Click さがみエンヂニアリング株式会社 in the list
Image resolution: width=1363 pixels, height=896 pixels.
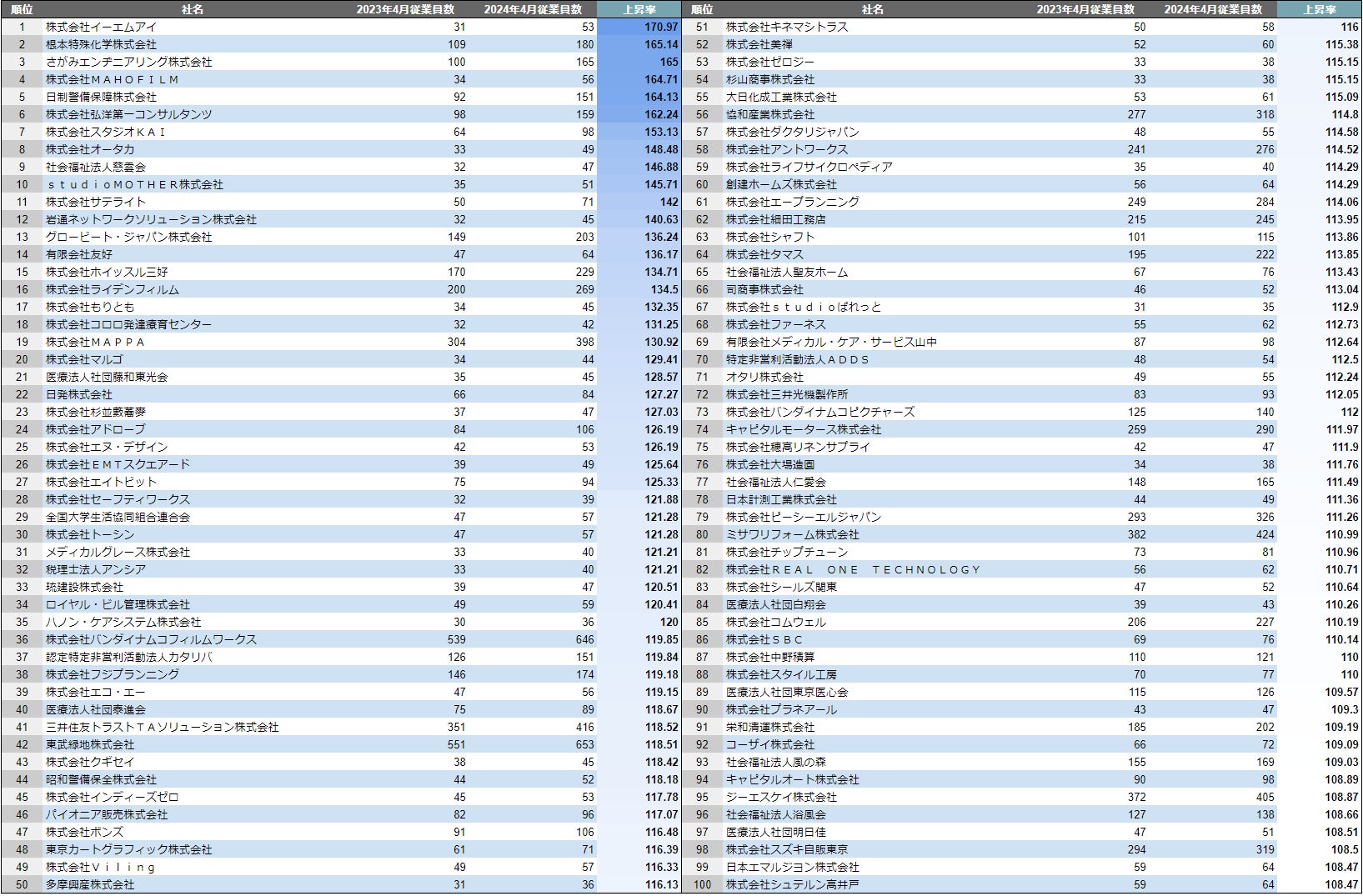[x=129, y=62]
